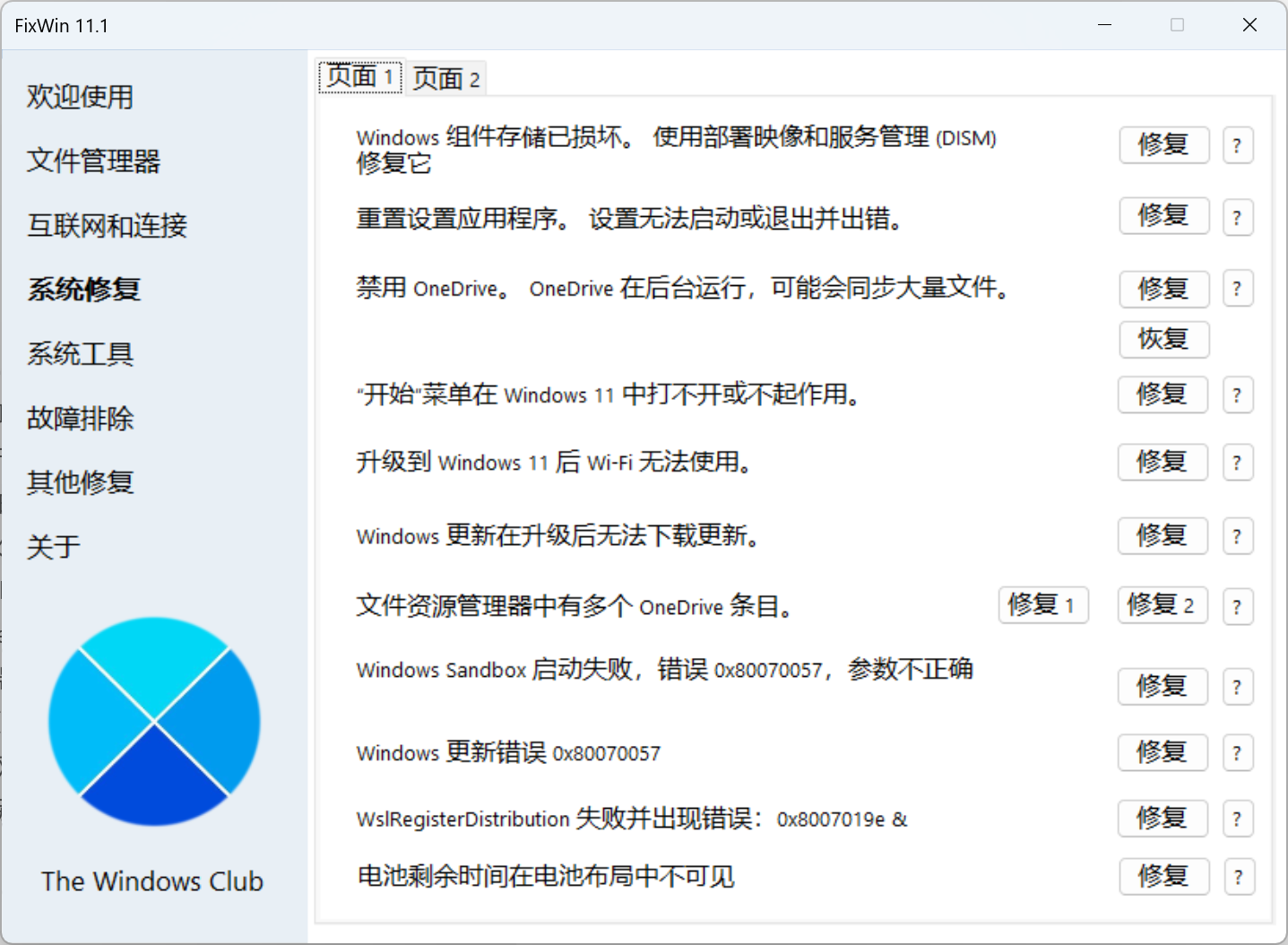
Task: Show ? help for Windows 更新错误 0x80070057
Action: [x=1237, y=753]
